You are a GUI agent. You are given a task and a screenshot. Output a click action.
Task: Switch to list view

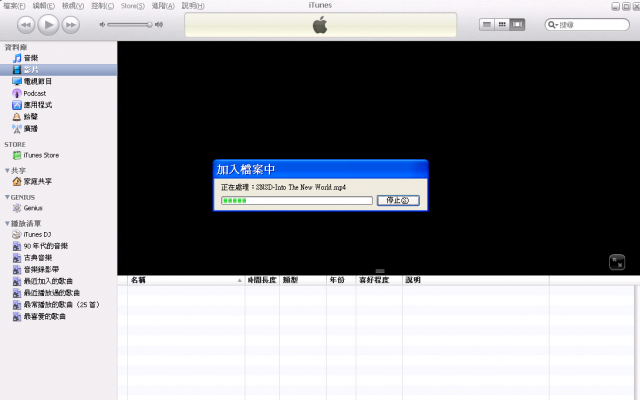(x=487, y=24)
